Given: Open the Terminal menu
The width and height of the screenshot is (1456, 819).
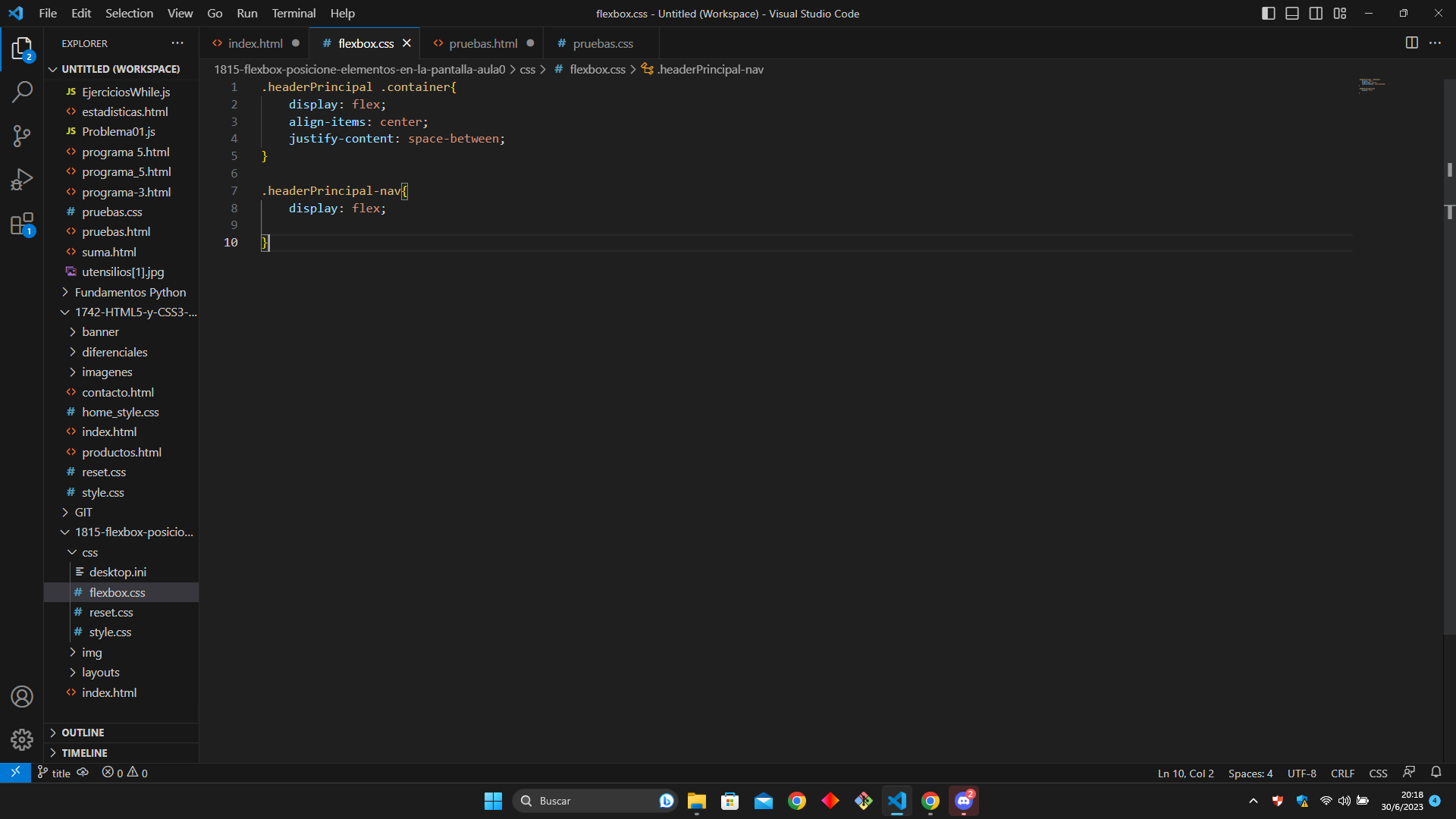Looking at the screenshot, I should point(293,13).
